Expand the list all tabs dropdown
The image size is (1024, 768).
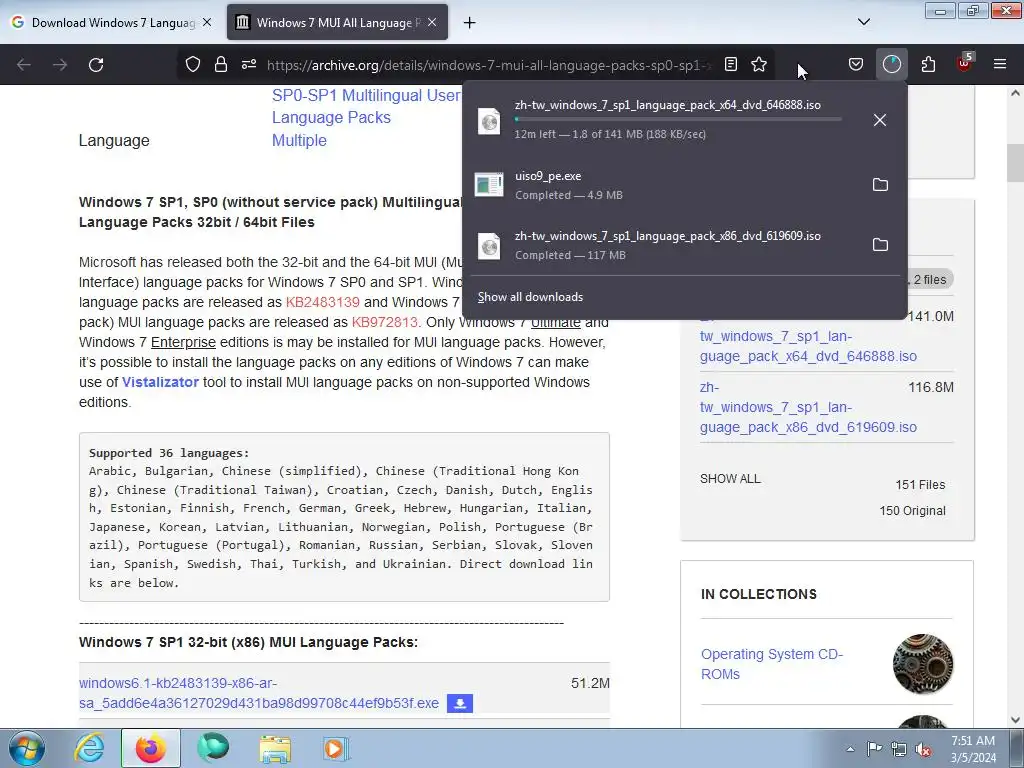click(x=863, y=22)
